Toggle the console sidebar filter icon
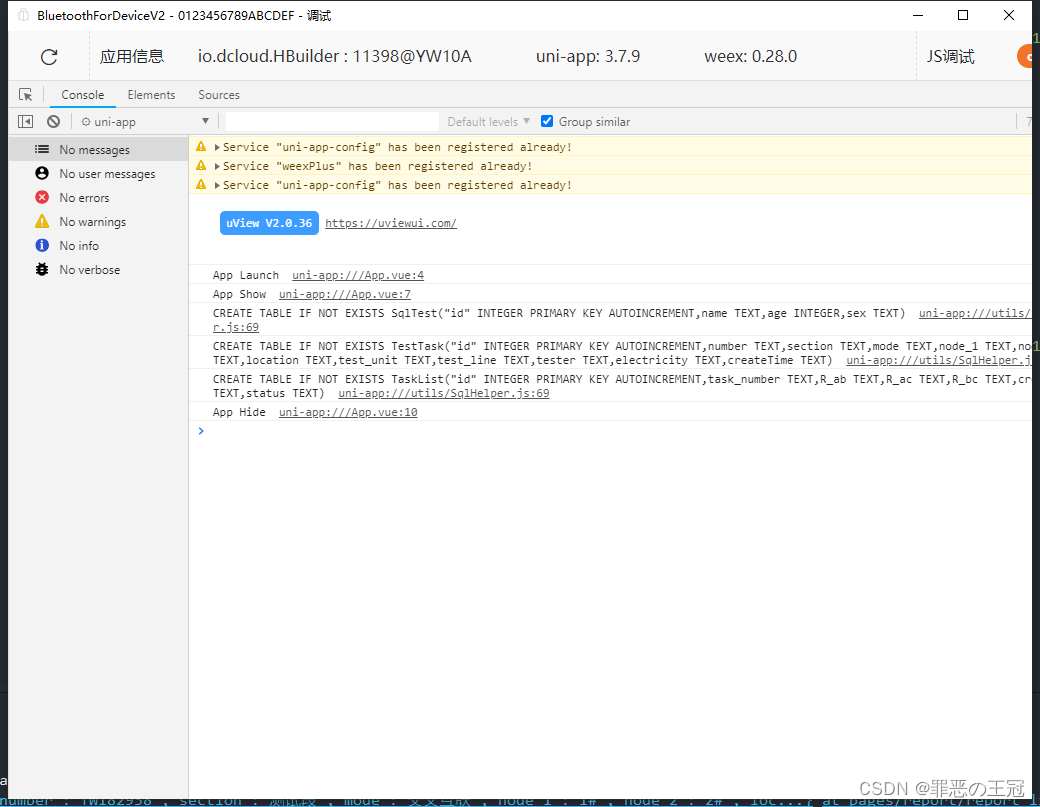Screen dimensions: 1040x807 pos(25,121)
